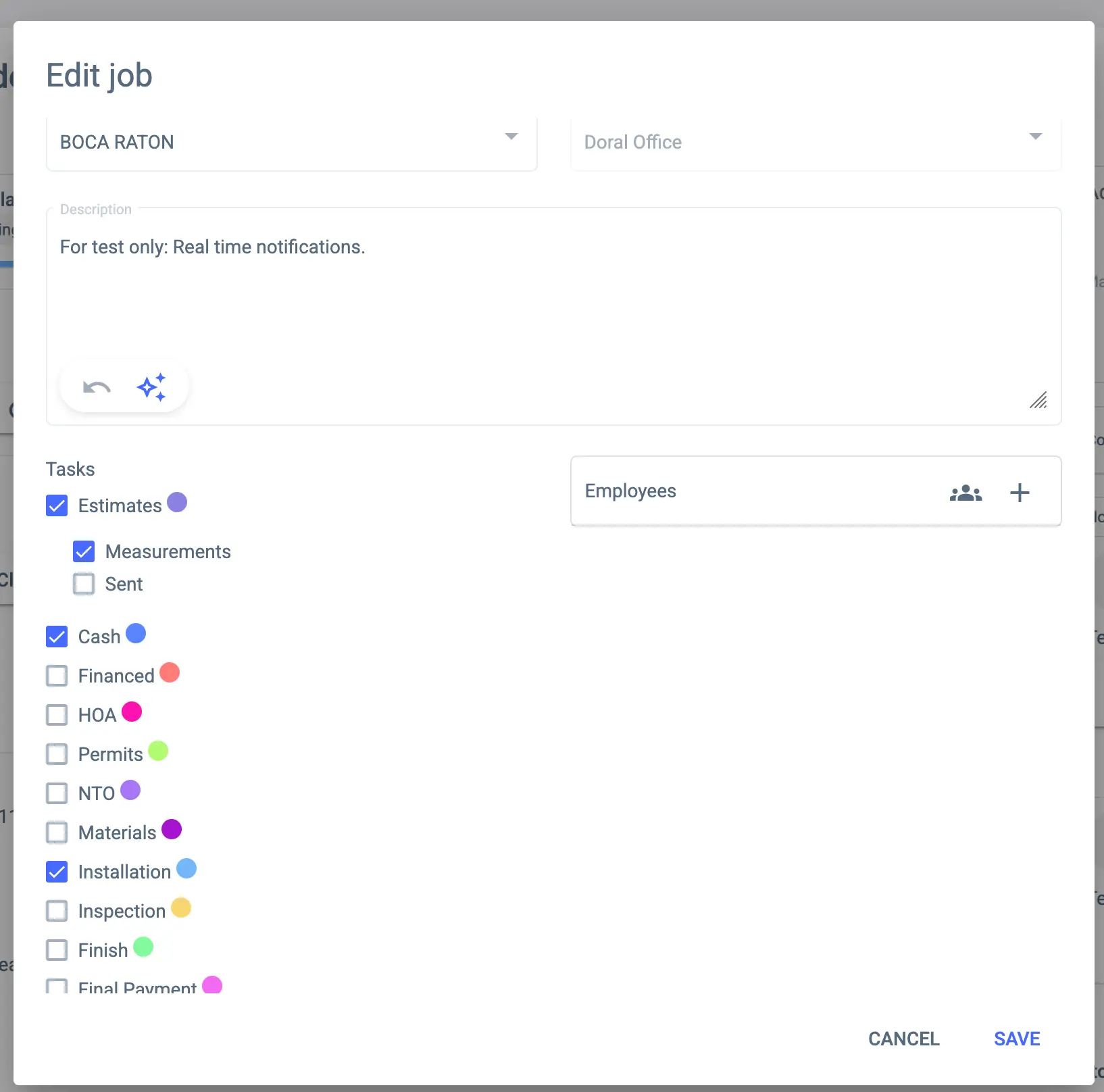Check the Inspection task checkbox

coord(57,911)
